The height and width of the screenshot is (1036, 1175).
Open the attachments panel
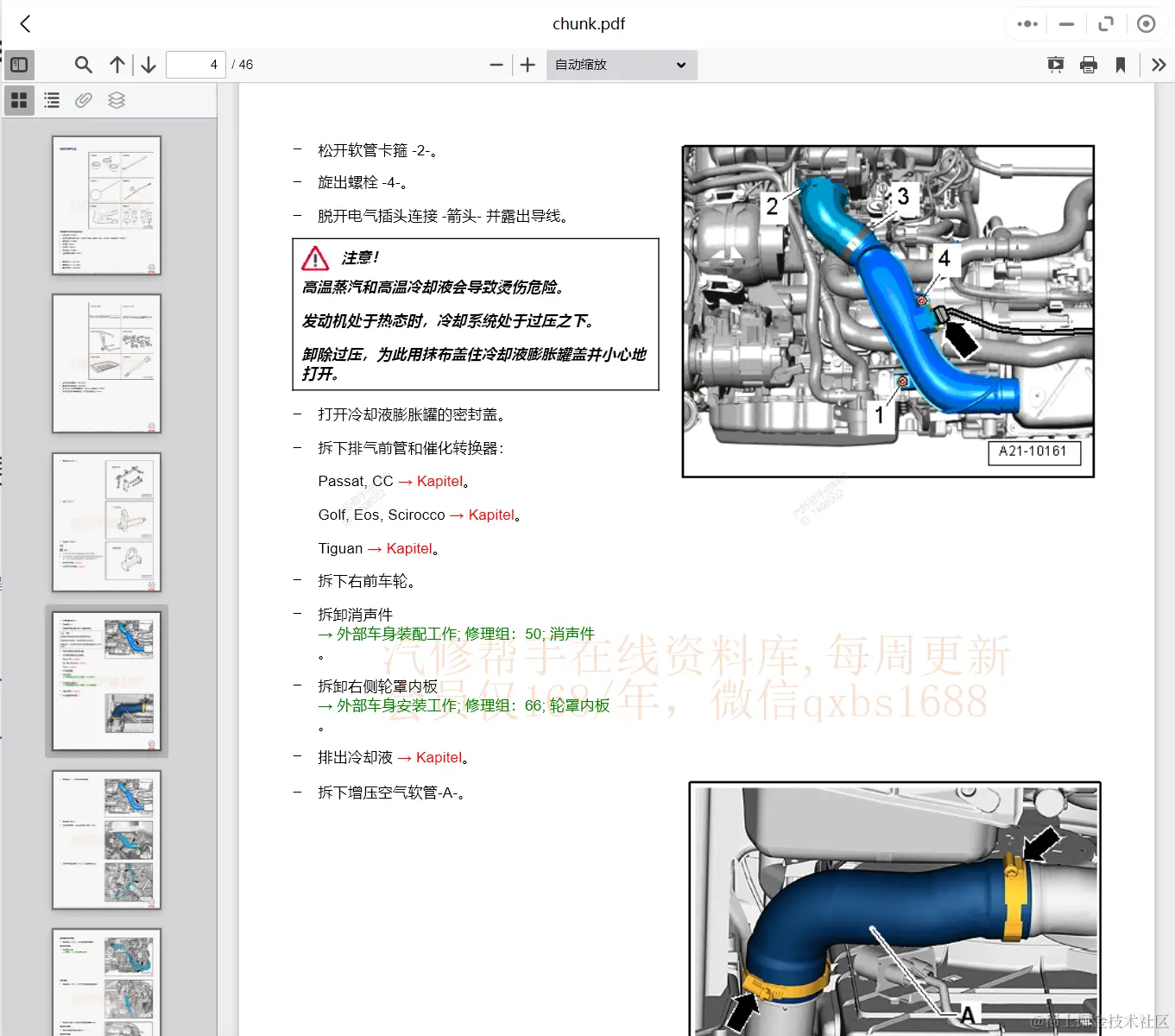83,100
